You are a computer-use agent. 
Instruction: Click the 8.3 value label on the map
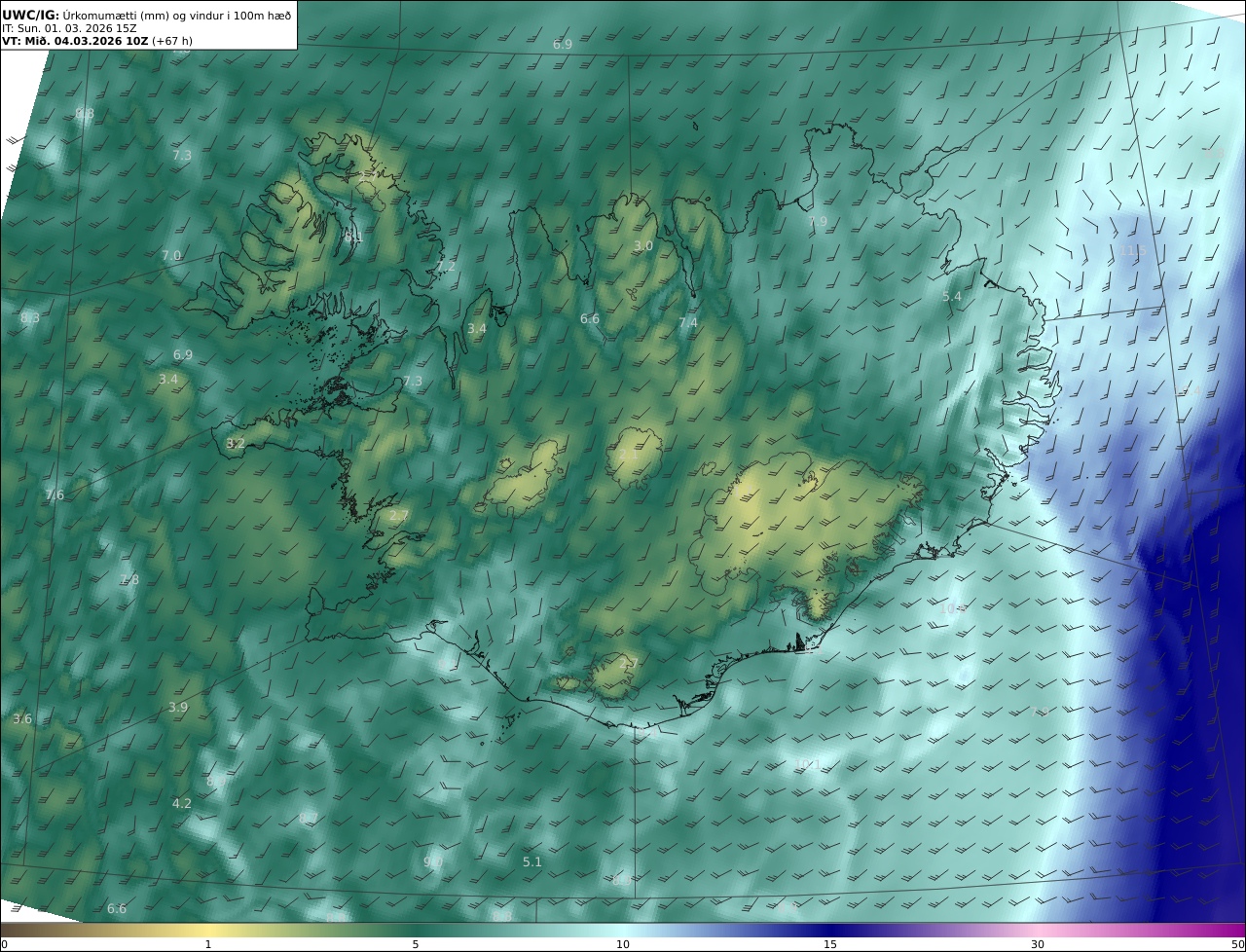(x=30, y=317)
